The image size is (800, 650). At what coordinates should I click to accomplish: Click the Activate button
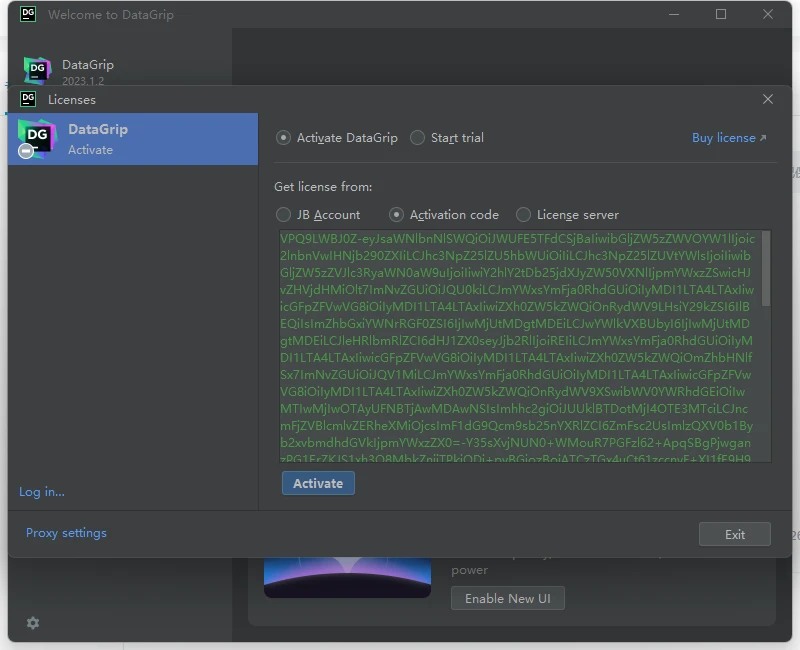(318, 483)
